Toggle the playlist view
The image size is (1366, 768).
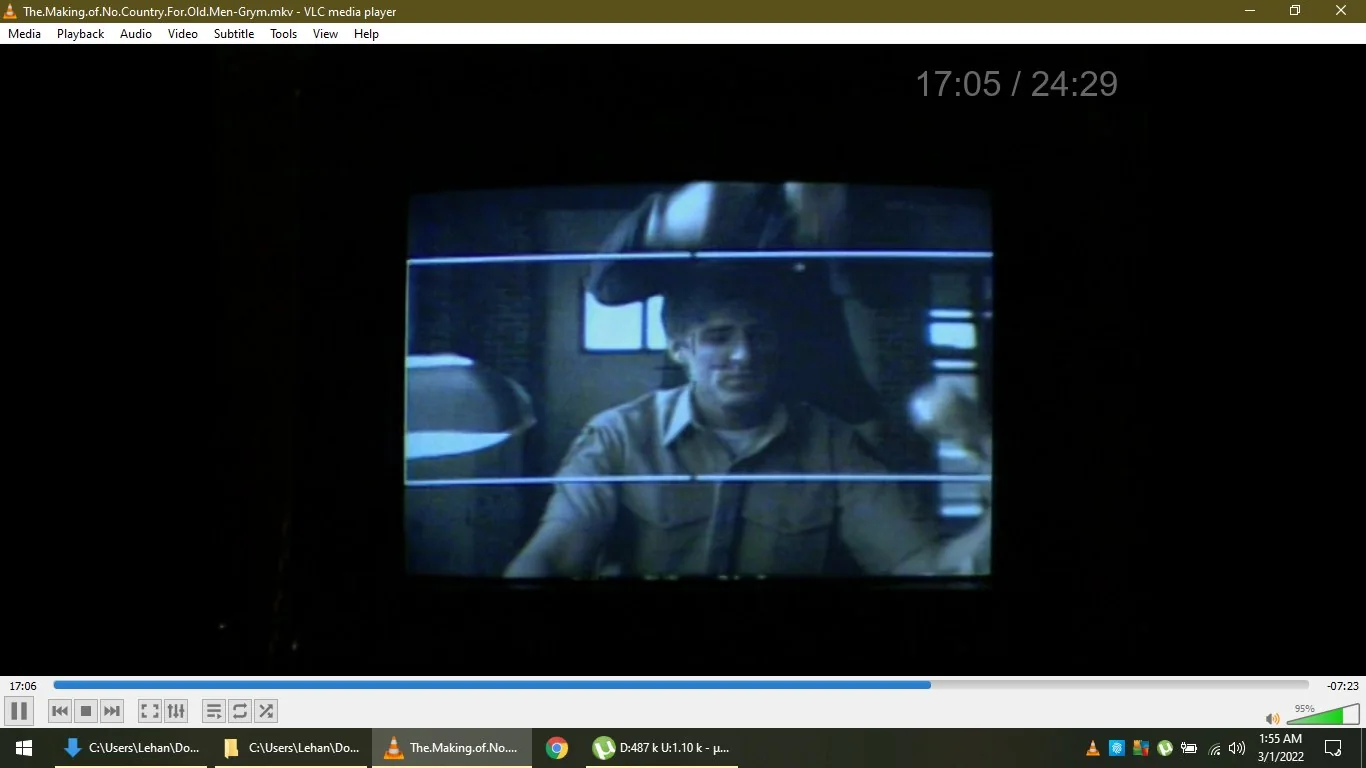214,711
